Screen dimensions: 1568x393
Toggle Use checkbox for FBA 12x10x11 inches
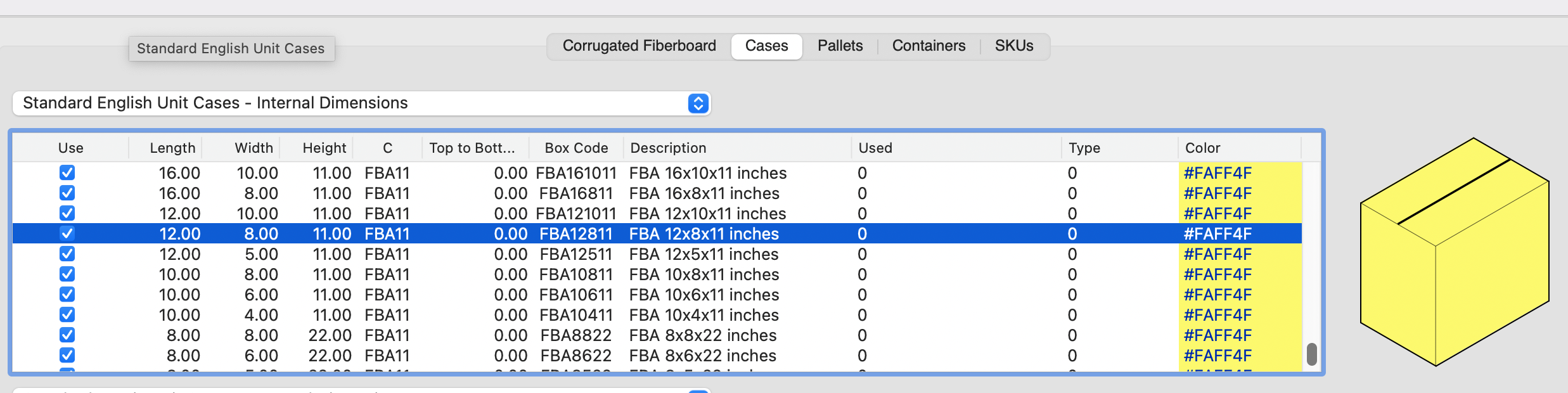pos(67,213)
